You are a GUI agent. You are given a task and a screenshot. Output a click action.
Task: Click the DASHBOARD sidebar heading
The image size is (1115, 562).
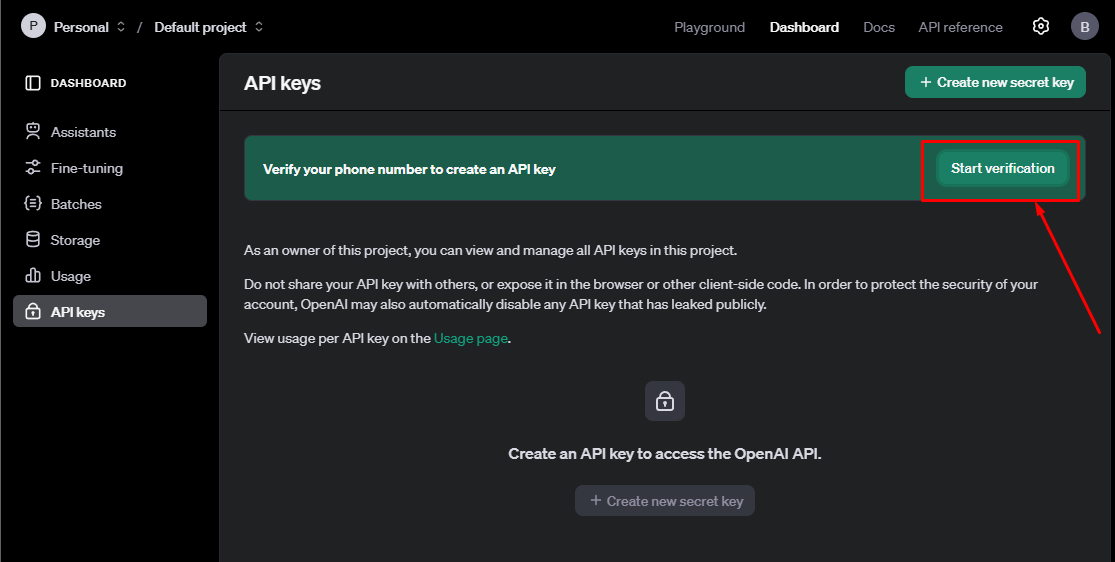(x=88, y=83)
